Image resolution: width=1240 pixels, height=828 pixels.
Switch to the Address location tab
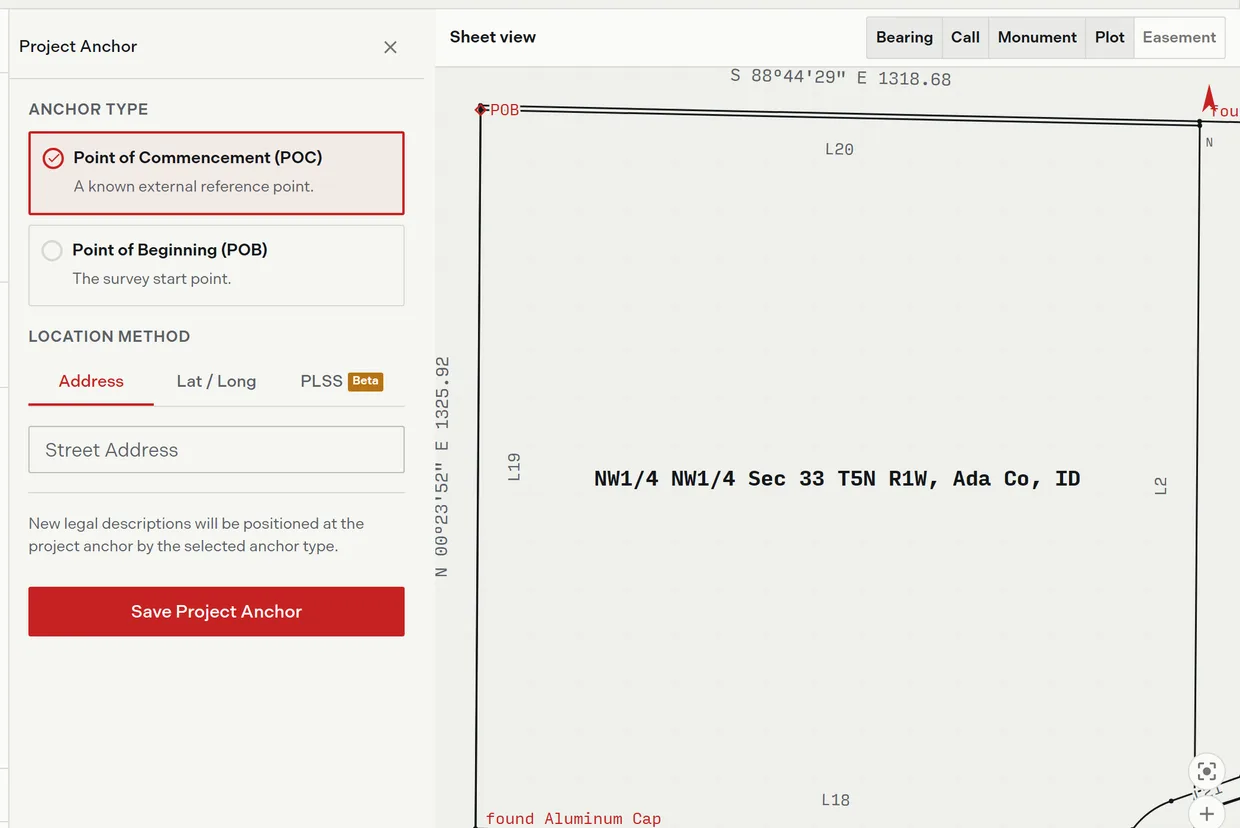click(91, 381)
